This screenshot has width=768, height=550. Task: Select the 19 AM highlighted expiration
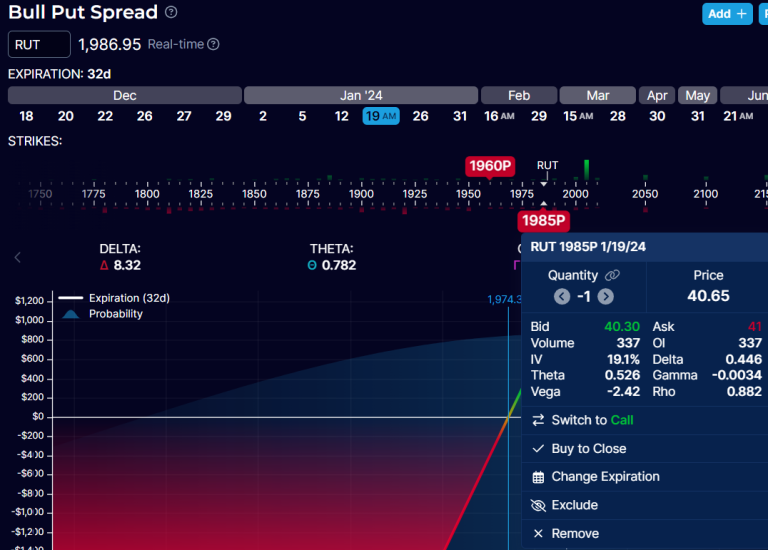[381, 116]
